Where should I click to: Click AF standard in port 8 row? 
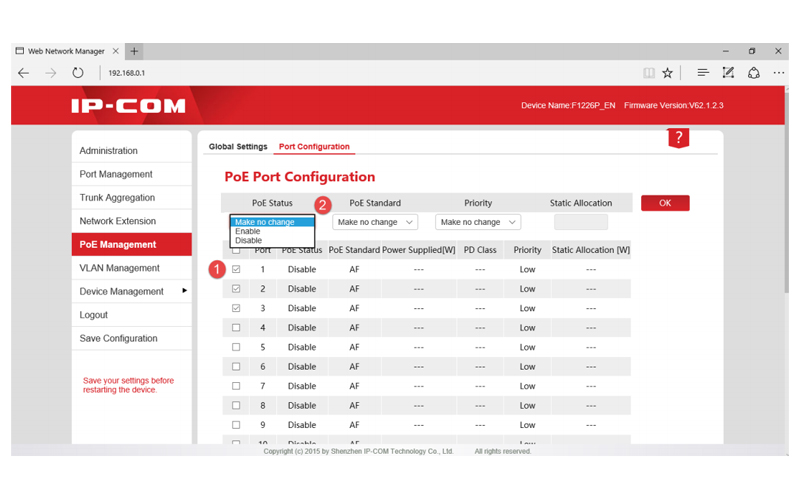[354, 406]
